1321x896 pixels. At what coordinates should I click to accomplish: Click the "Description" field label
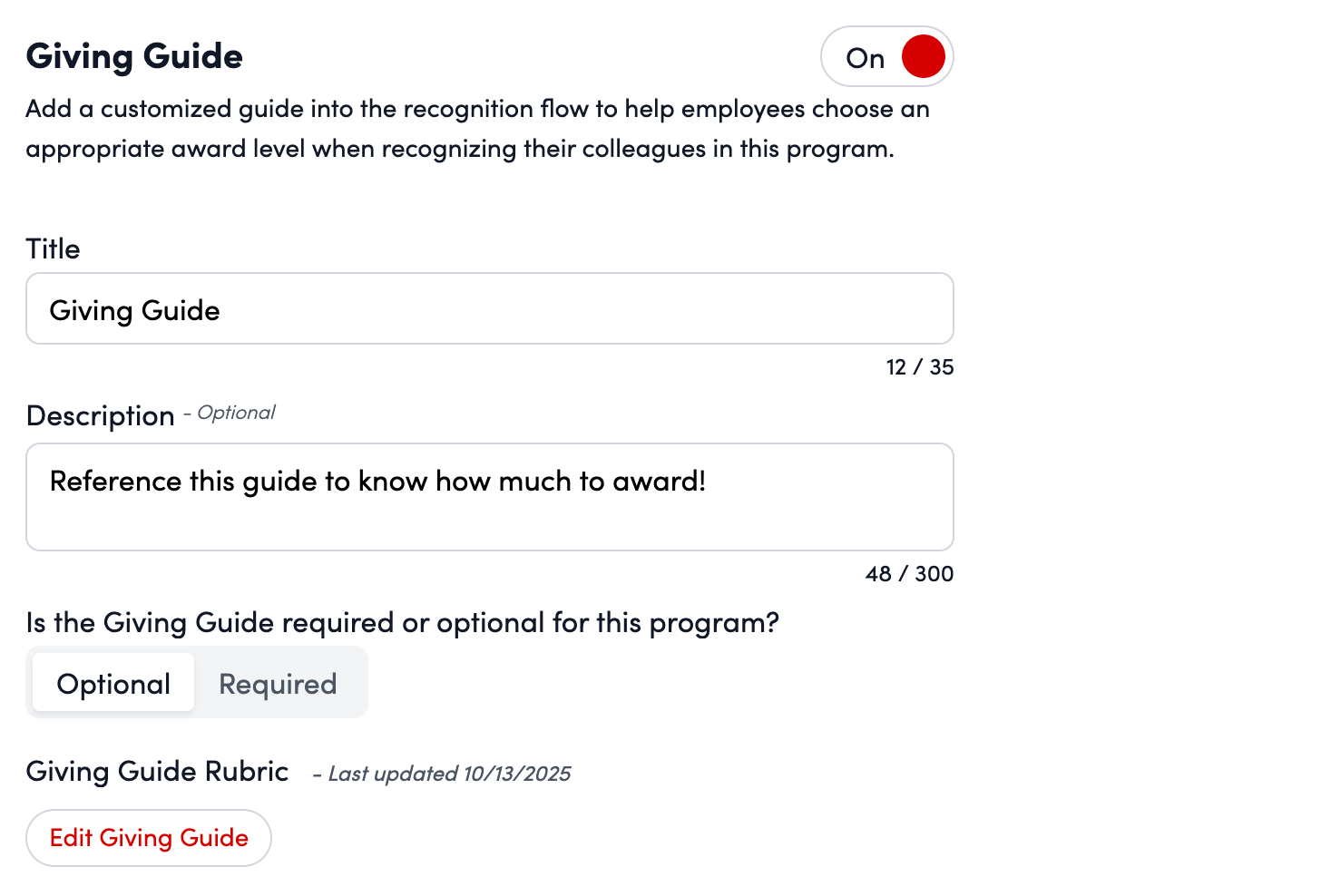(x=100, y=416)
